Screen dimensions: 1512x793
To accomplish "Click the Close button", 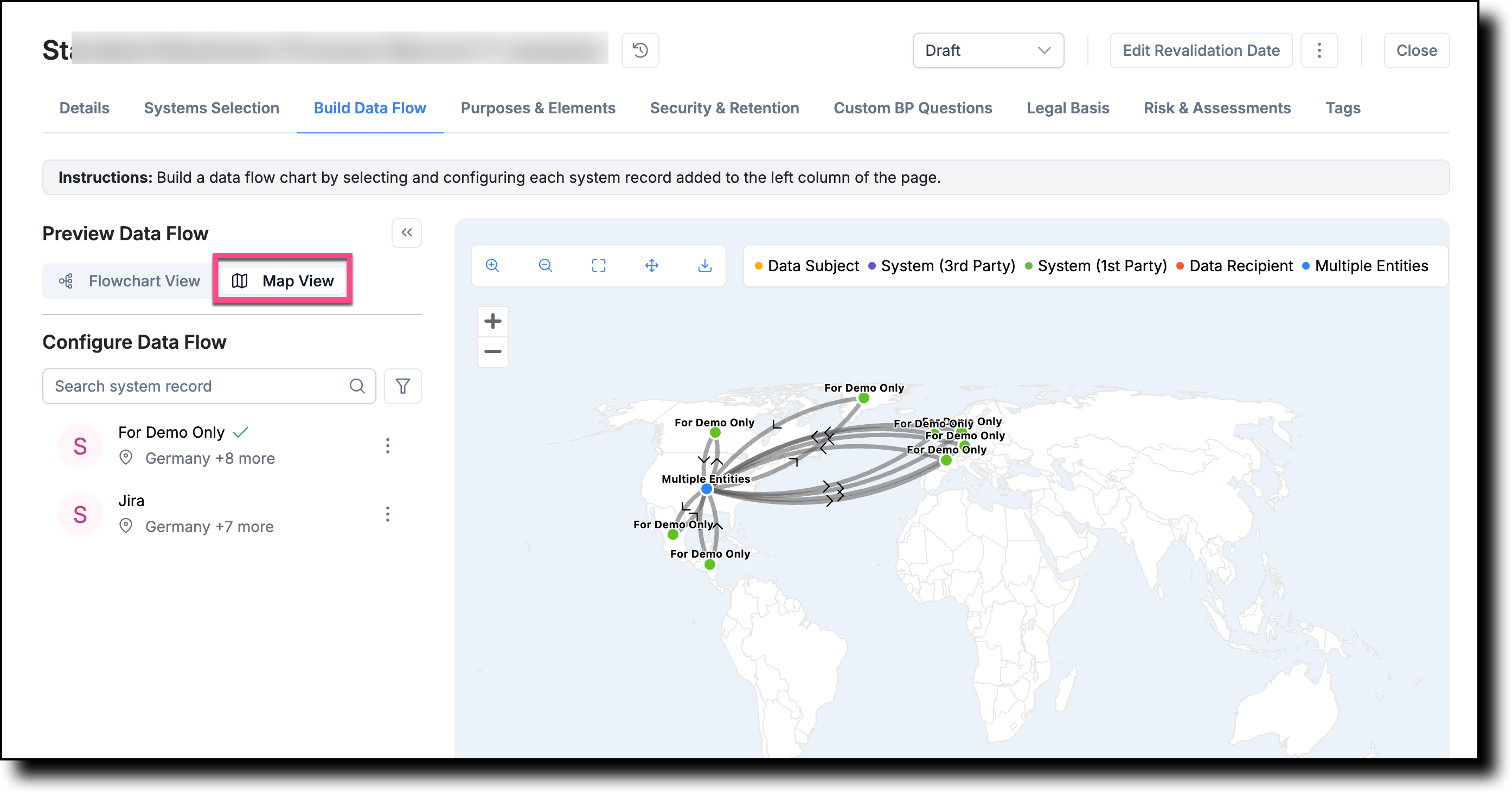I will tap(1416, 50).
